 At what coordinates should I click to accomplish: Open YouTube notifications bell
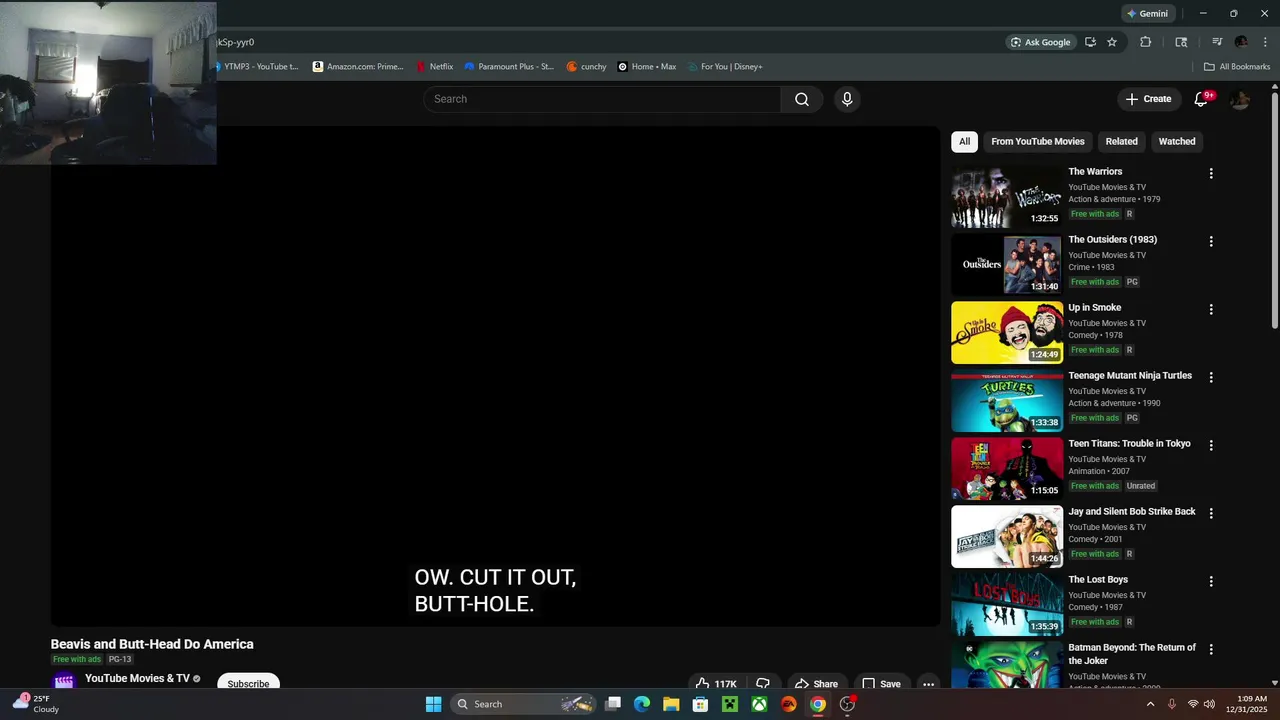(1201, 99)
